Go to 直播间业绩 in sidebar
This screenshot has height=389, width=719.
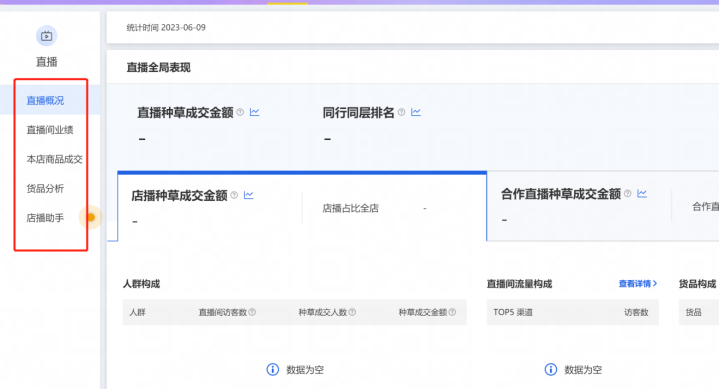[x=50, y=130]
